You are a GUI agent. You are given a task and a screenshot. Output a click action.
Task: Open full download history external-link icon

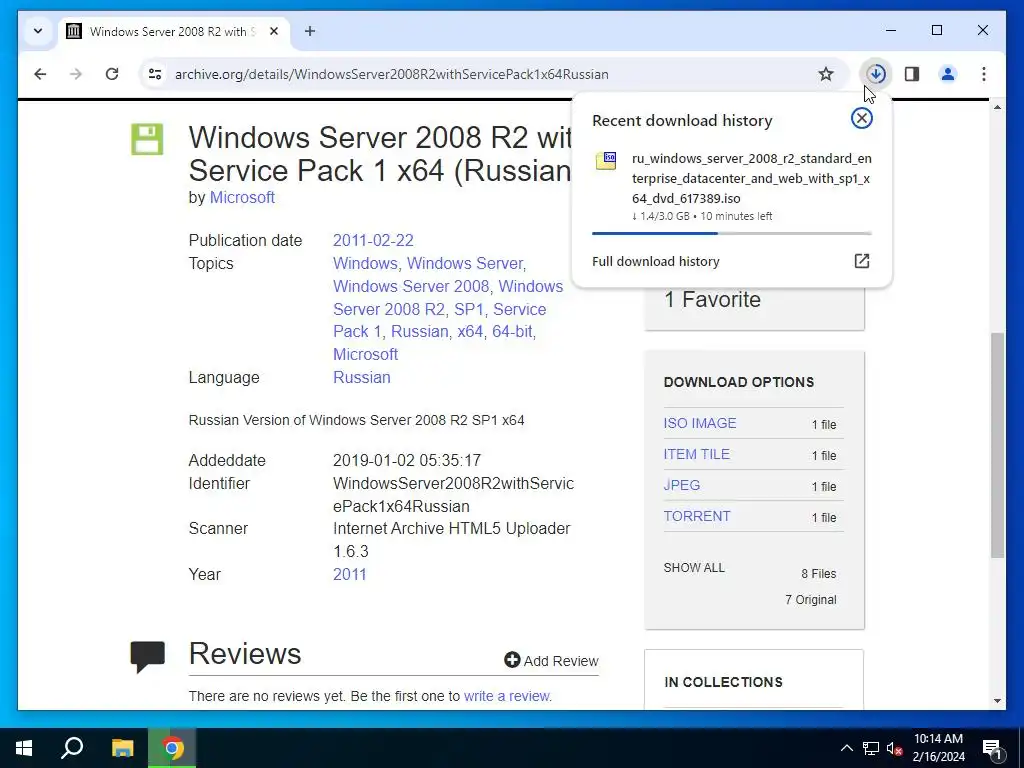coord(861,261)
